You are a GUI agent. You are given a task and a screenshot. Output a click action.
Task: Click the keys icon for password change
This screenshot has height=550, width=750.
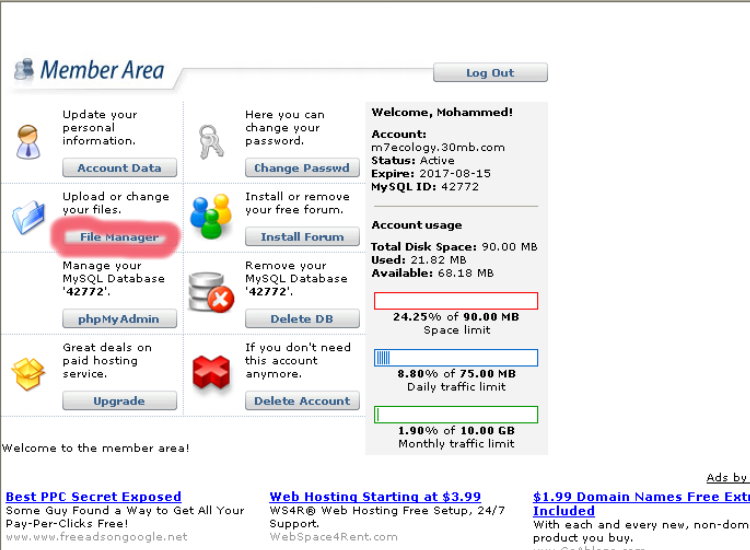click(x=211, y=139)
